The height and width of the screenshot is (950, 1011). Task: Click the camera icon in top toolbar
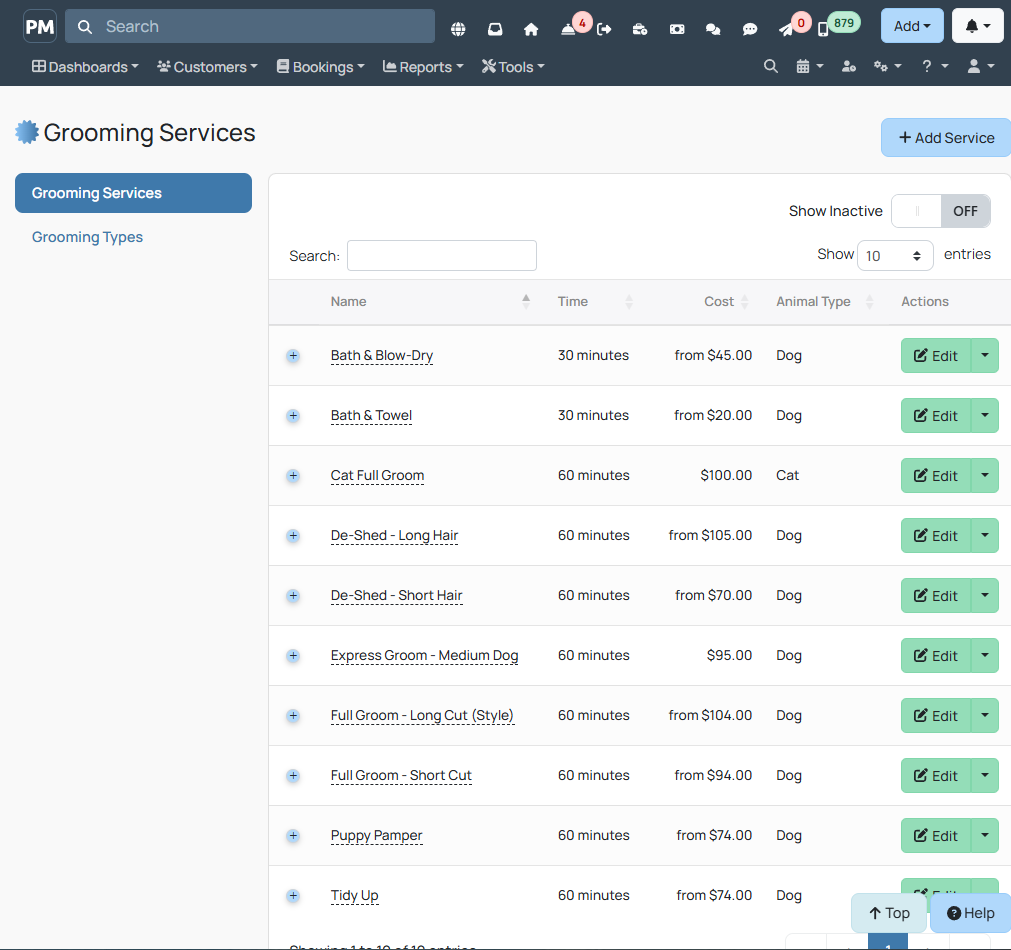[677, 29]
